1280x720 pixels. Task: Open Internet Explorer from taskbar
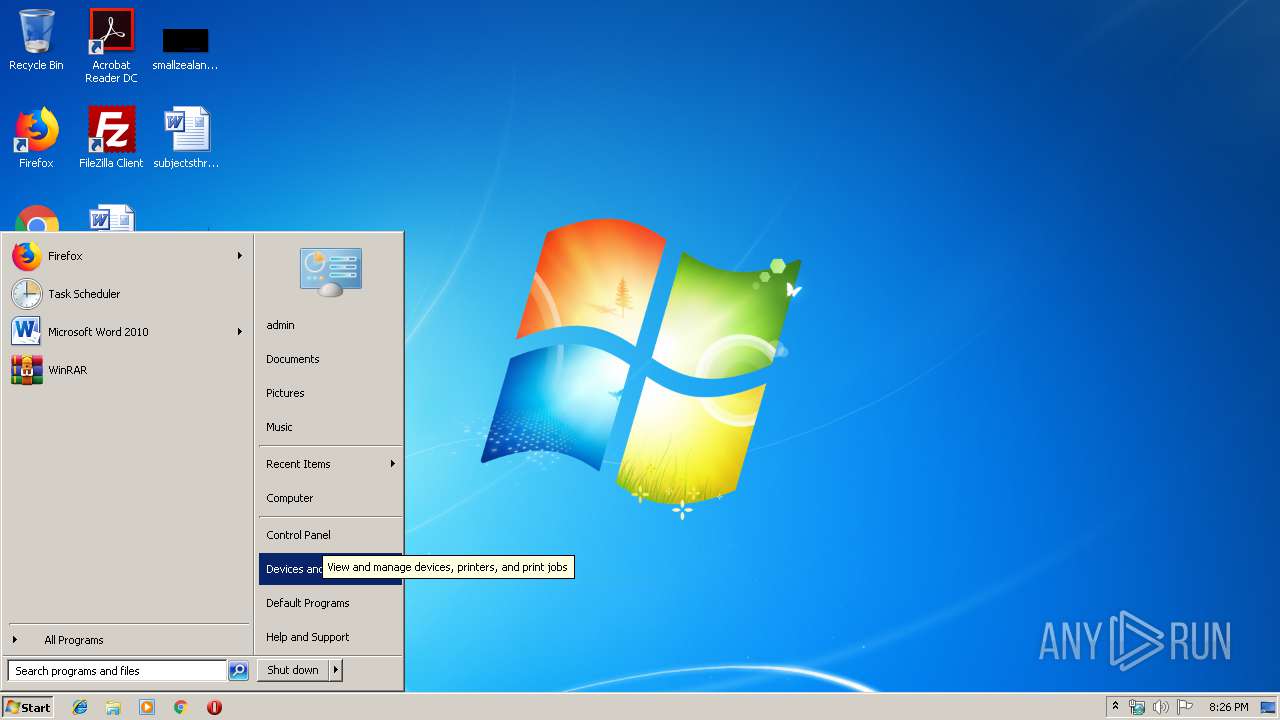80,707
